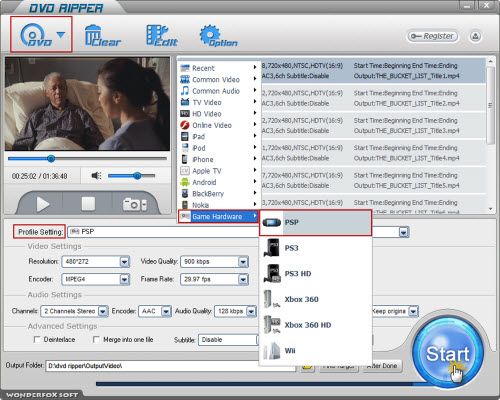Screen dimensions: 500x400
Task: Click the video playback seek slider
Action: [x=87, y=159]
